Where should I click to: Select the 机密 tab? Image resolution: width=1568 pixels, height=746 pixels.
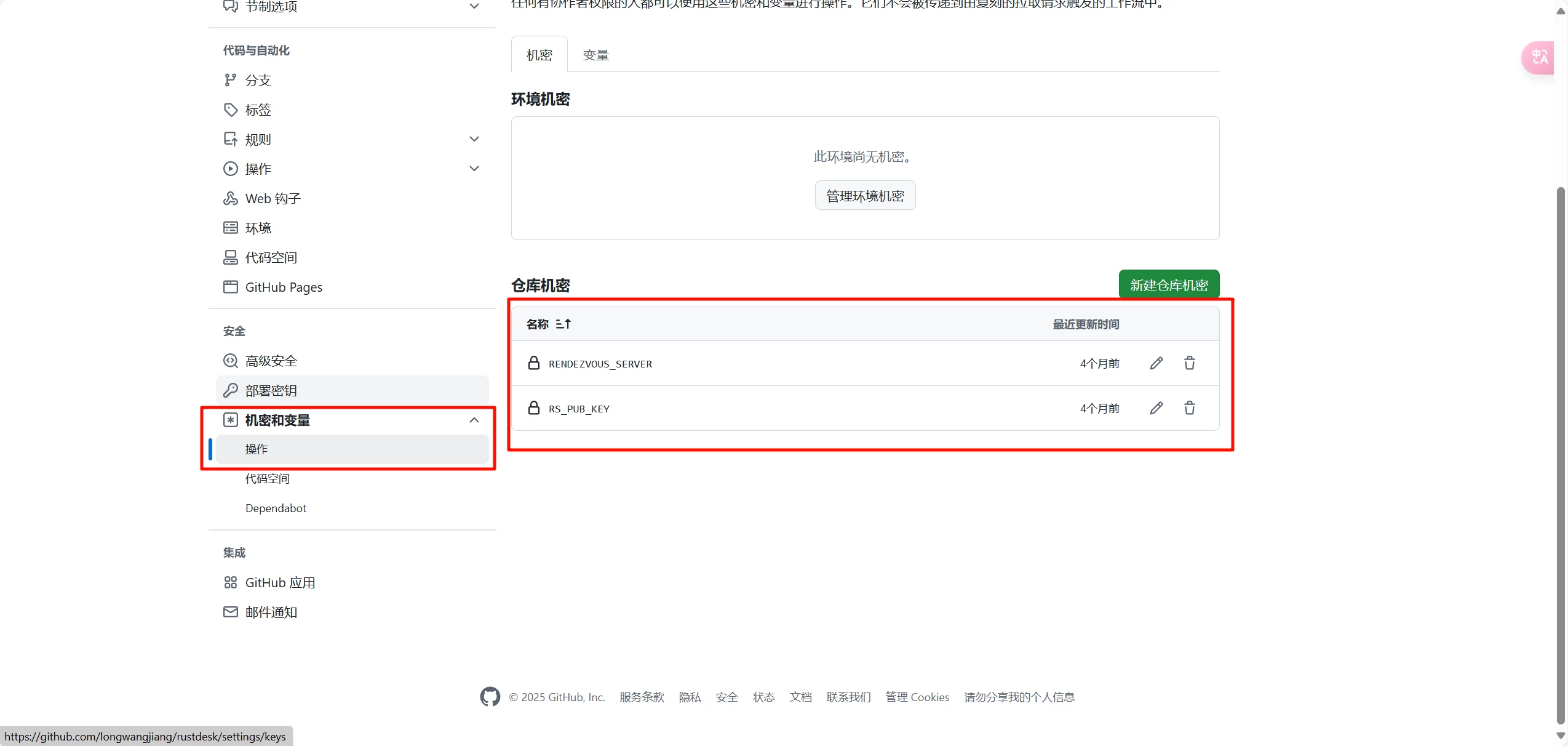[x=538, y=54]
